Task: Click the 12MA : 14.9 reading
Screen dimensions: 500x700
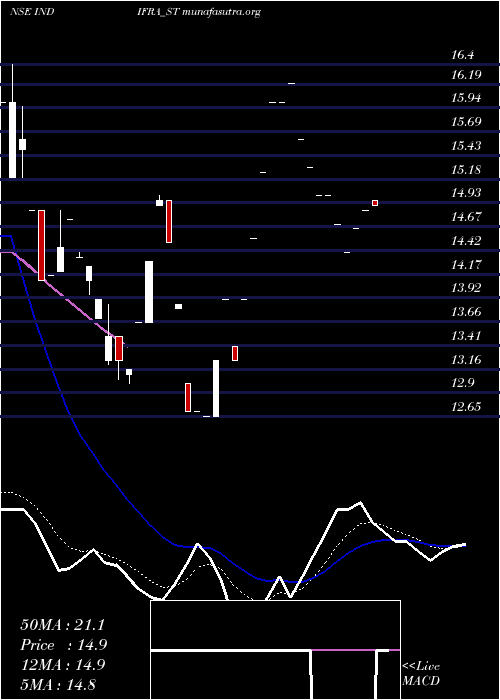Action: coord(62,665)
